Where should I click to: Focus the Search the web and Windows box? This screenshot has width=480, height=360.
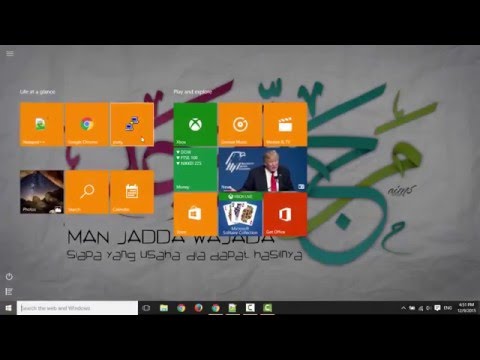click(77, 308)
